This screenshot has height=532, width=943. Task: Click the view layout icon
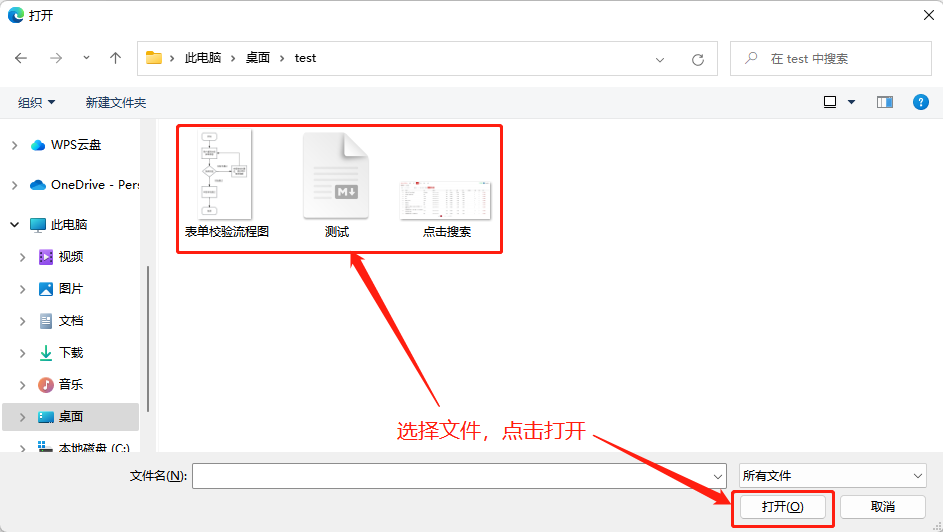(830, 102)
